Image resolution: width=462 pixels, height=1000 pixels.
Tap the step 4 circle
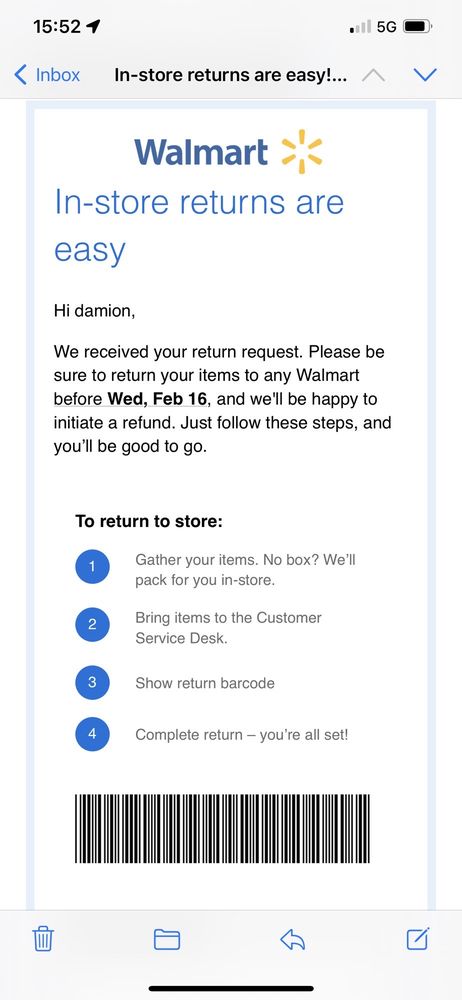click(92, 734)
